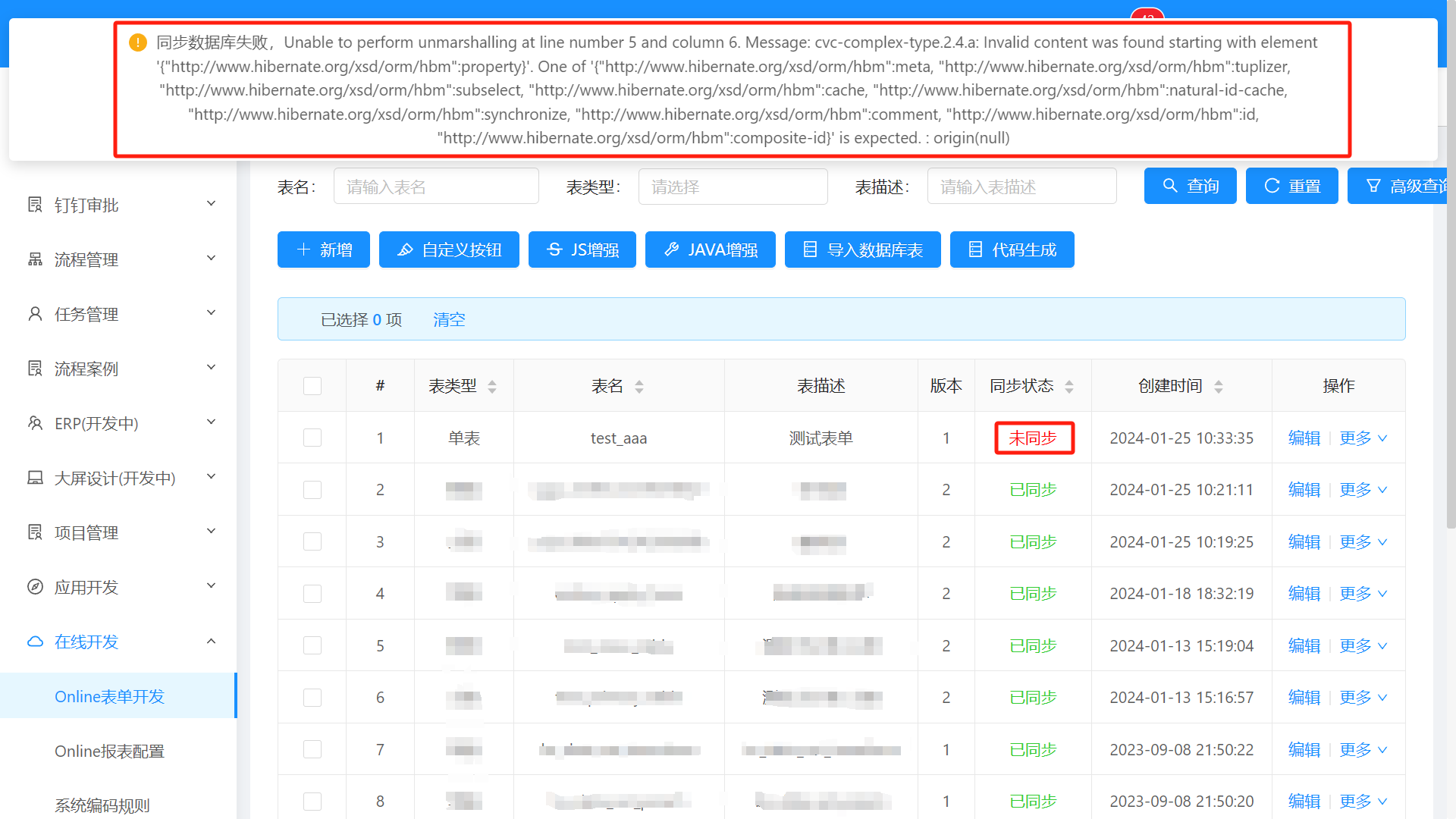Click the application development compass icon

tap(35, 587)
